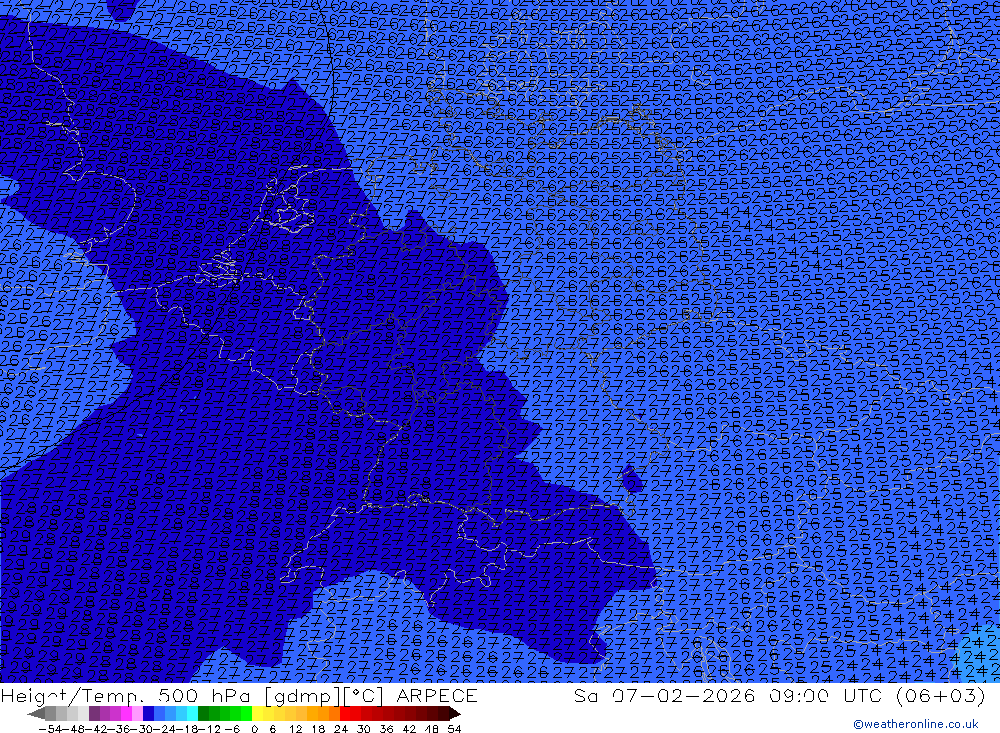1000x733 pixels.
Task: Click the gray left arrow of color scale
Action: tap(36, 714)
